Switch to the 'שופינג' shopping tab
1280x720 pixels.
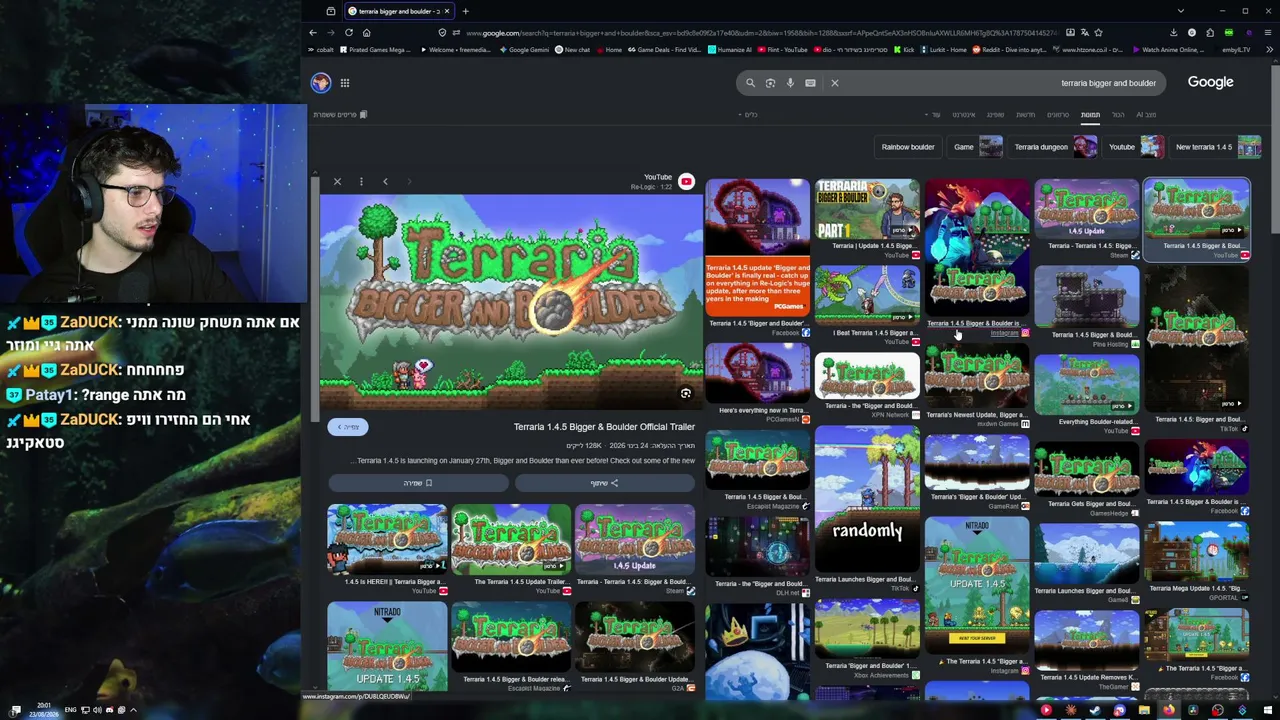pyautogui.click(x=995, y=115)
